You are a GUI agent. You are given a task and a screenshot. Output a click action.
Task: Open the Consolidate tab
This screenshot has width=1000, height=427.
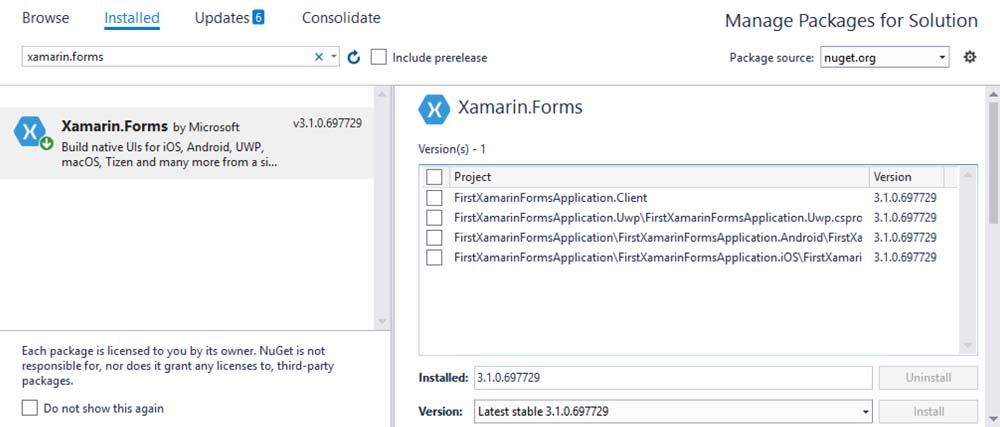[x=341, y=18]
